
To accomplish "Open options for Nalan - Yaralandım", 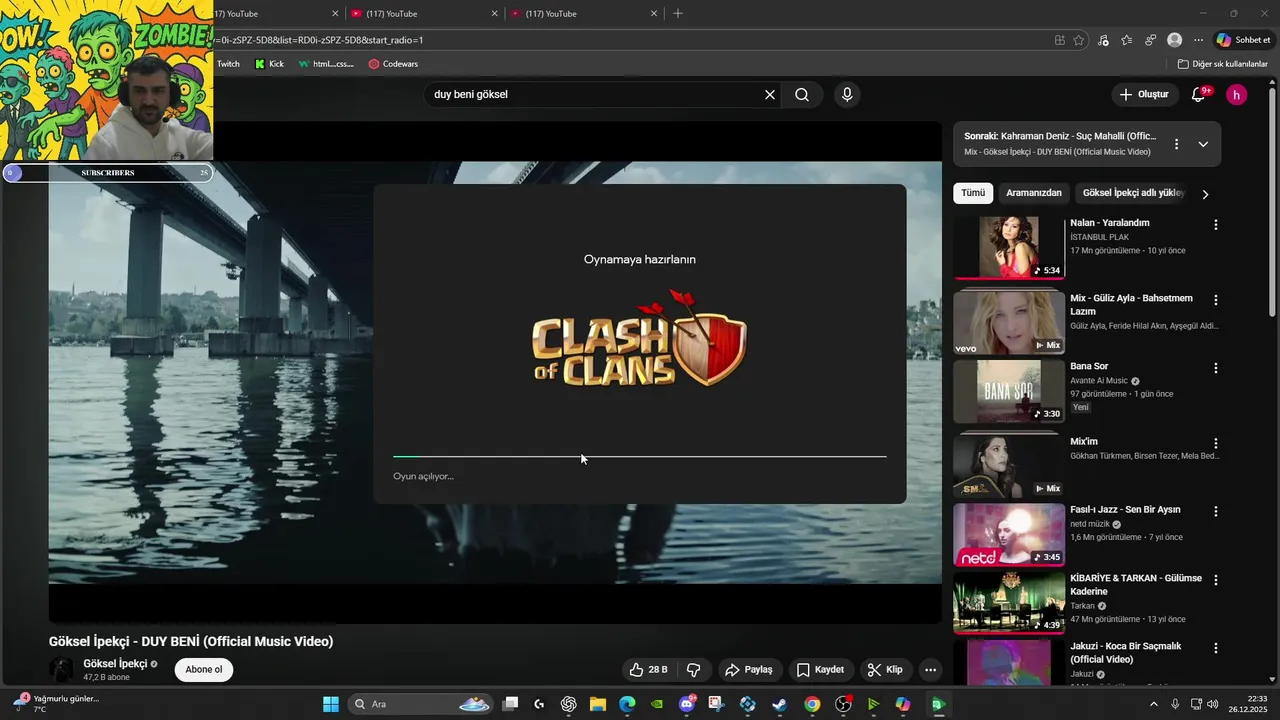I will [x=1216, y=225].
